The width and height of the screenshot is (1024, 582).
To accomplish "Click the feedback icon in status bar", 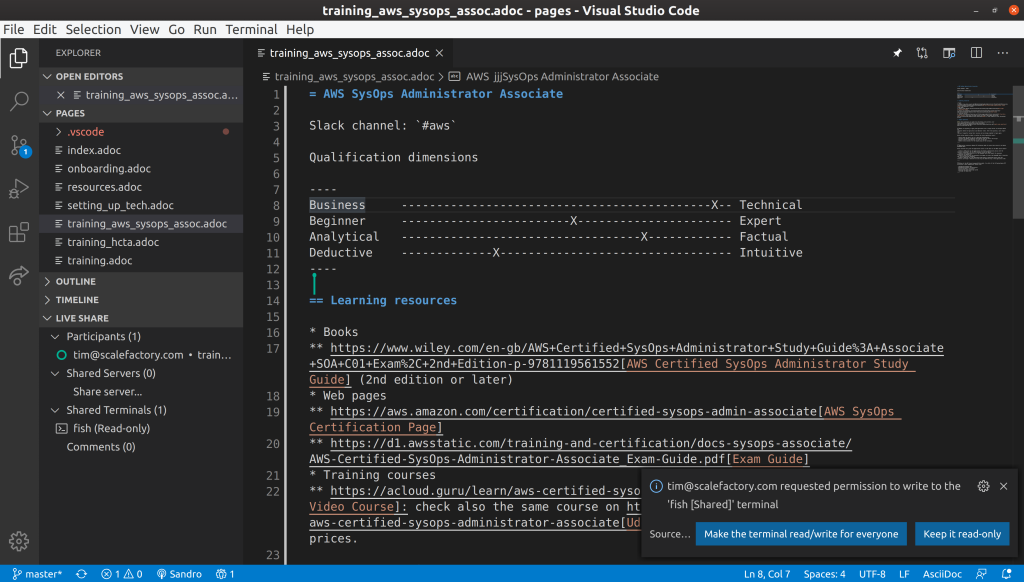I will pos(981,574).
